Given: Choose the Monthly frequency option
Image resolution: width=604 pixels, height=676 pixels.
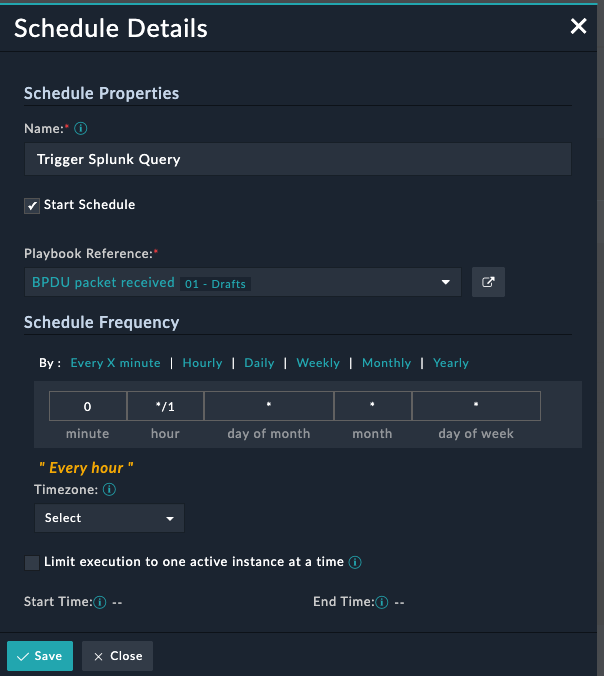Looking at the screenshot, I should tap(386, 363).
